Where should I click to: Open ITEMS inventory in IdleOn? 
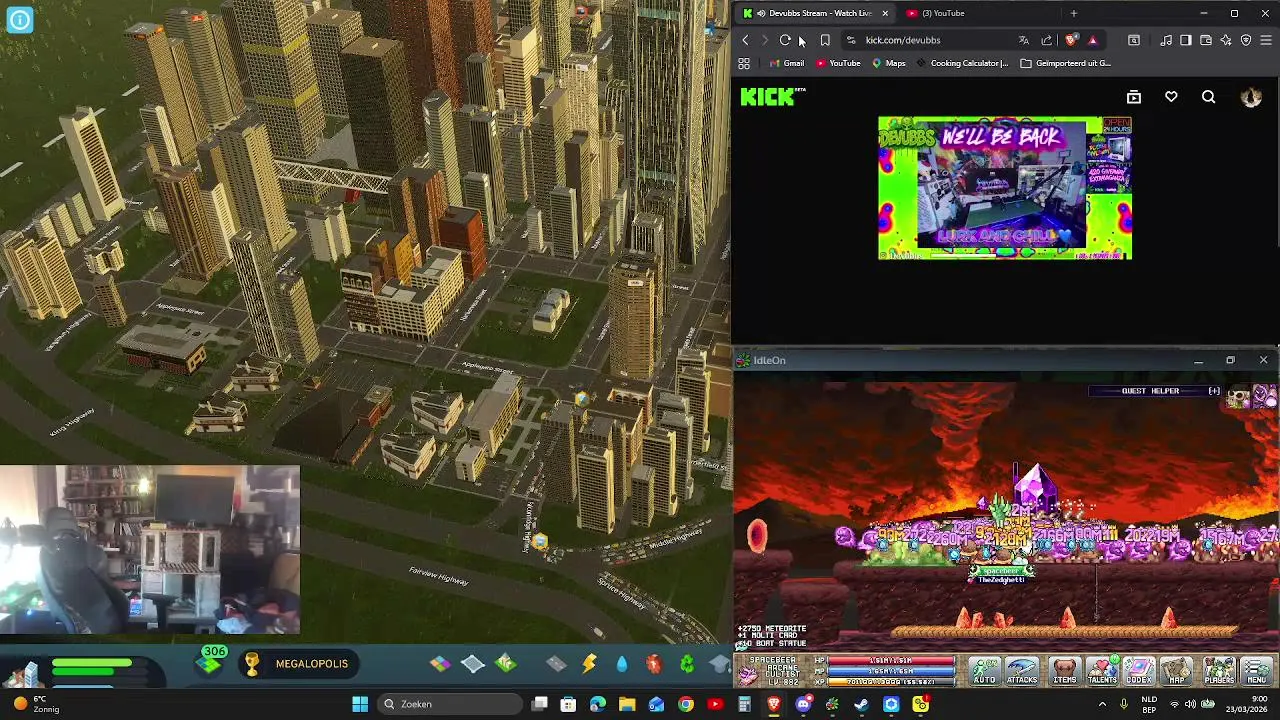(x=1065, y=671)
